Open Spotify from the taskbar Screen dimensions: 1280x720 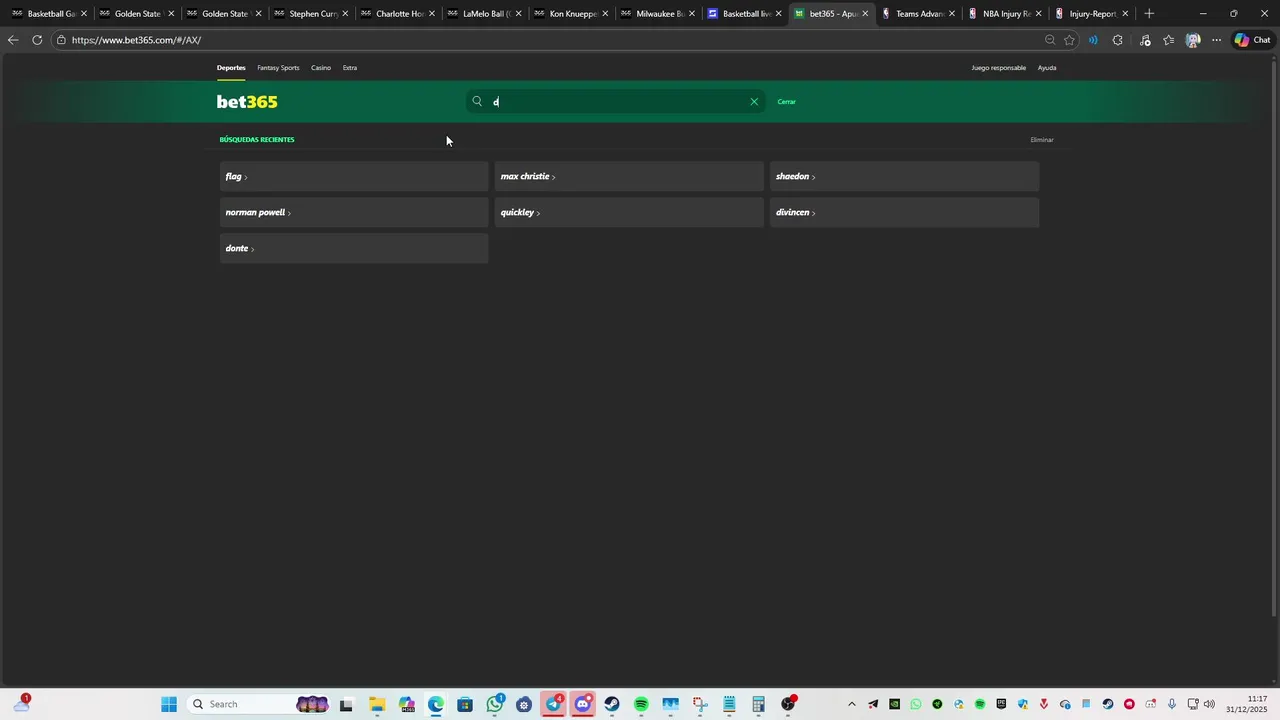tap(641, 704)
